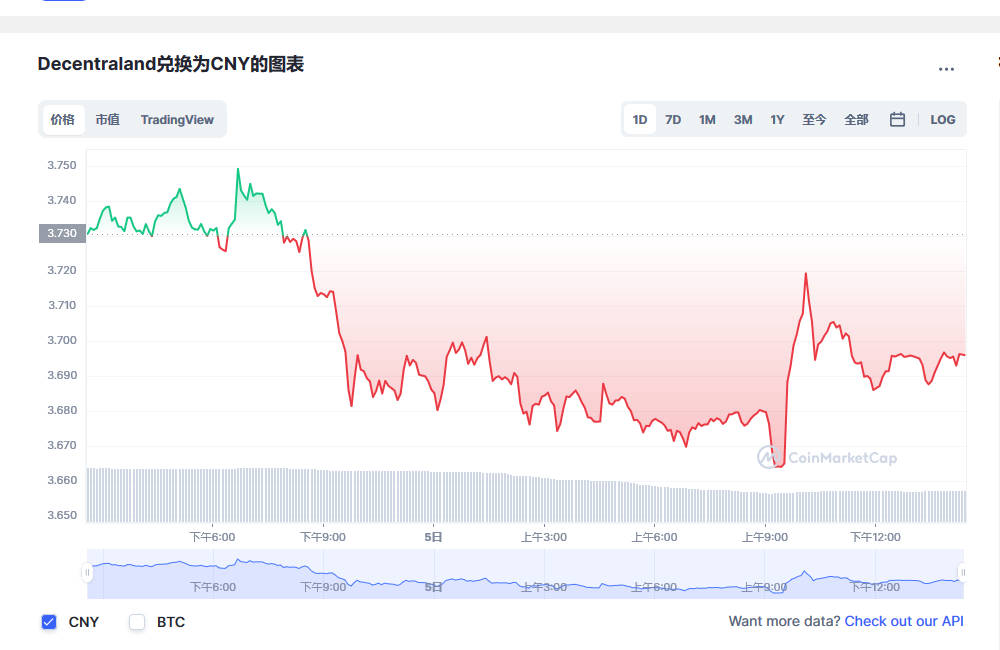This screenshot has height=650, width=1000.
Task: Click the 下午12:00 label in range navigator
Action: (x=875, y=587)
